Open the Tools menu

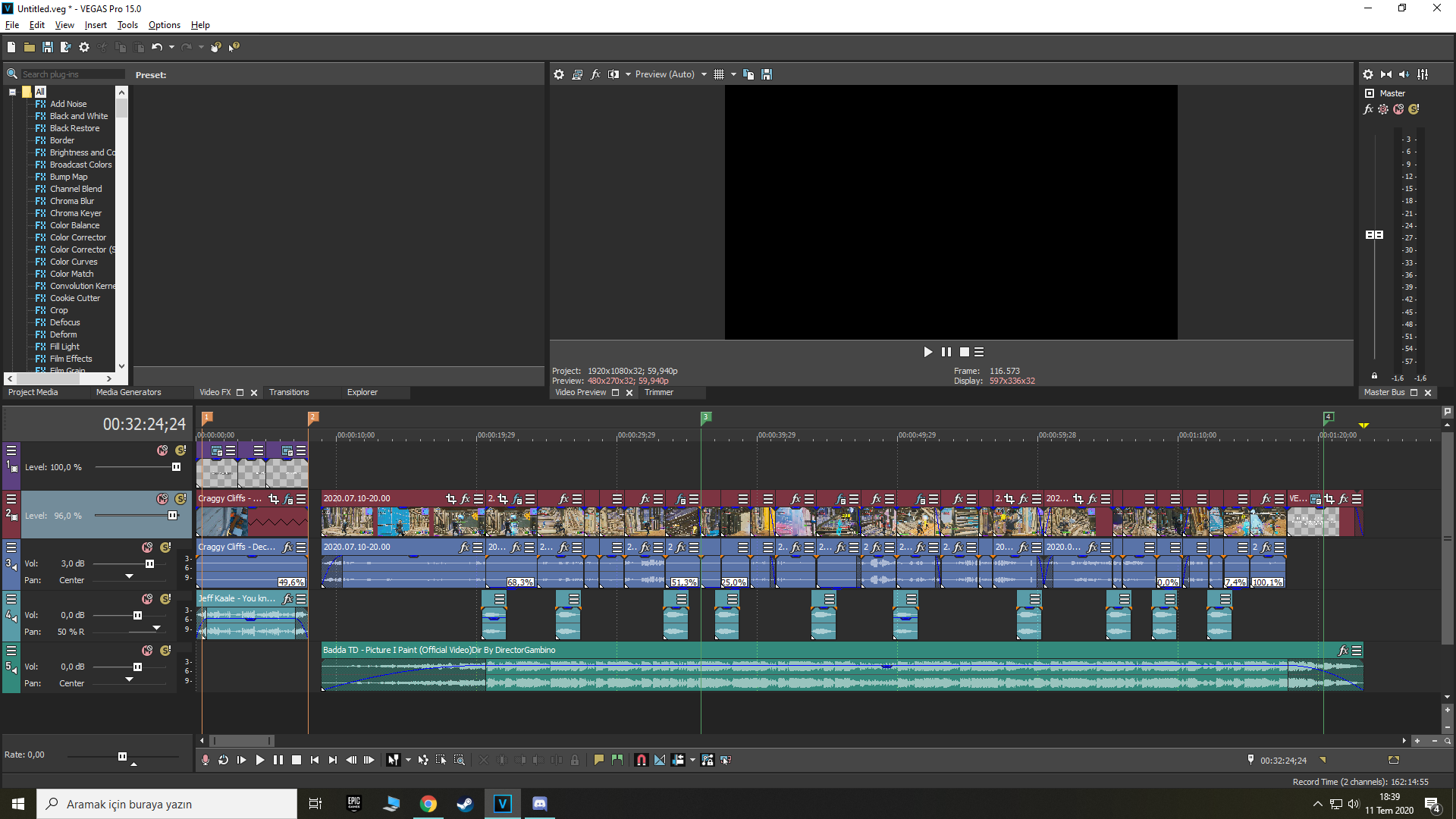click(x=127, y=25)
